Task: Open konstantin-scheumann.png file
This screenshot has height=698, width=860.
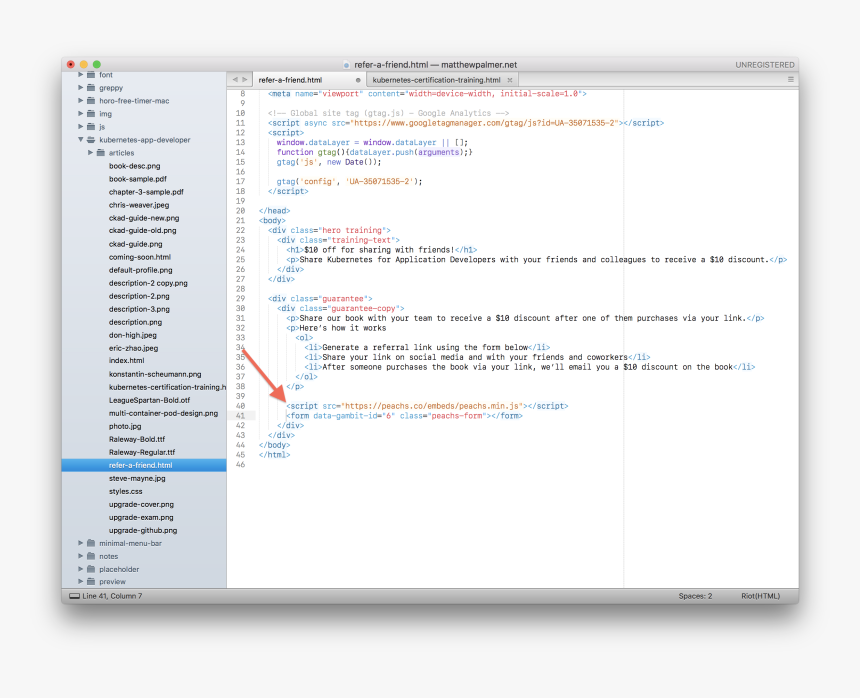Action: [x=155, y=374]
